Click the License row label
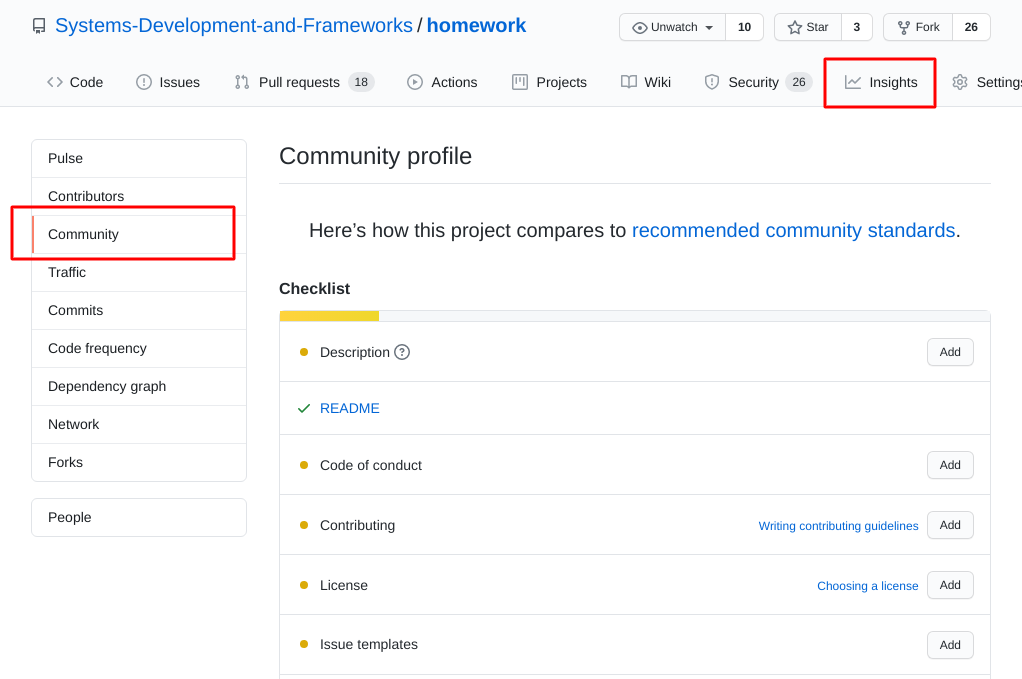The height and width of the screenshot is (679, 1022). (343, 585)
